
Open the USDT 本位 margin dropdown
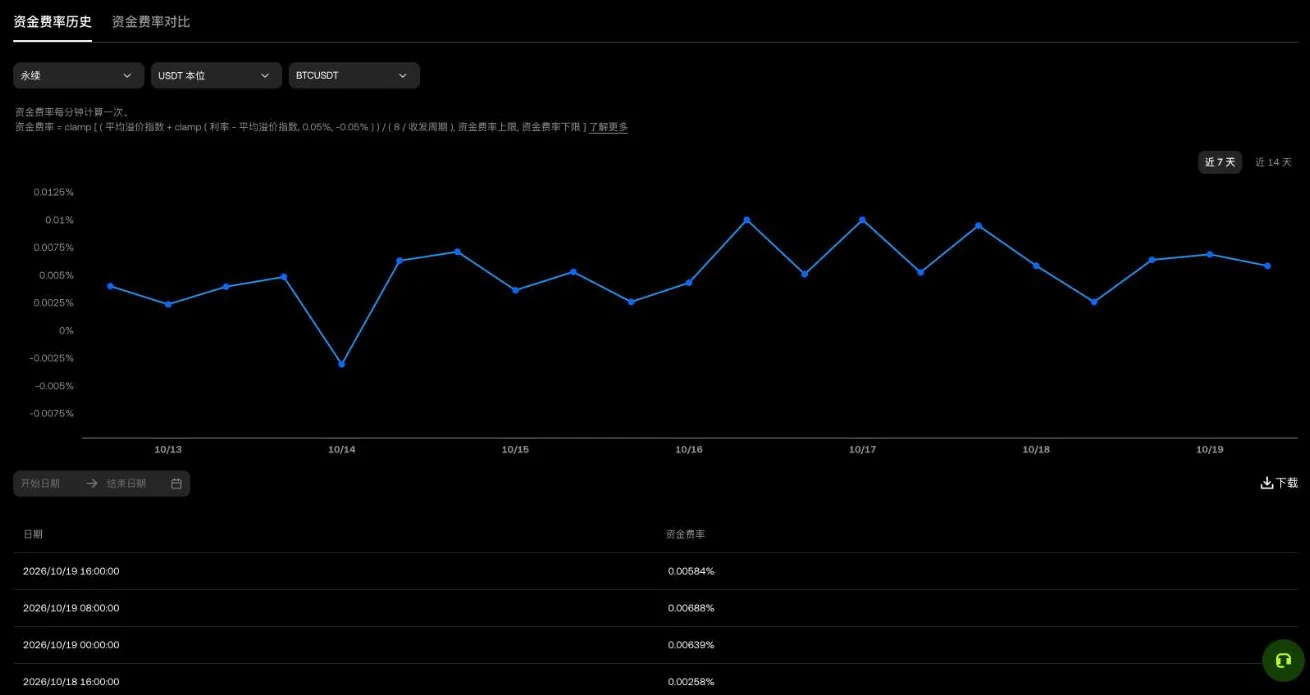[217, 76]
